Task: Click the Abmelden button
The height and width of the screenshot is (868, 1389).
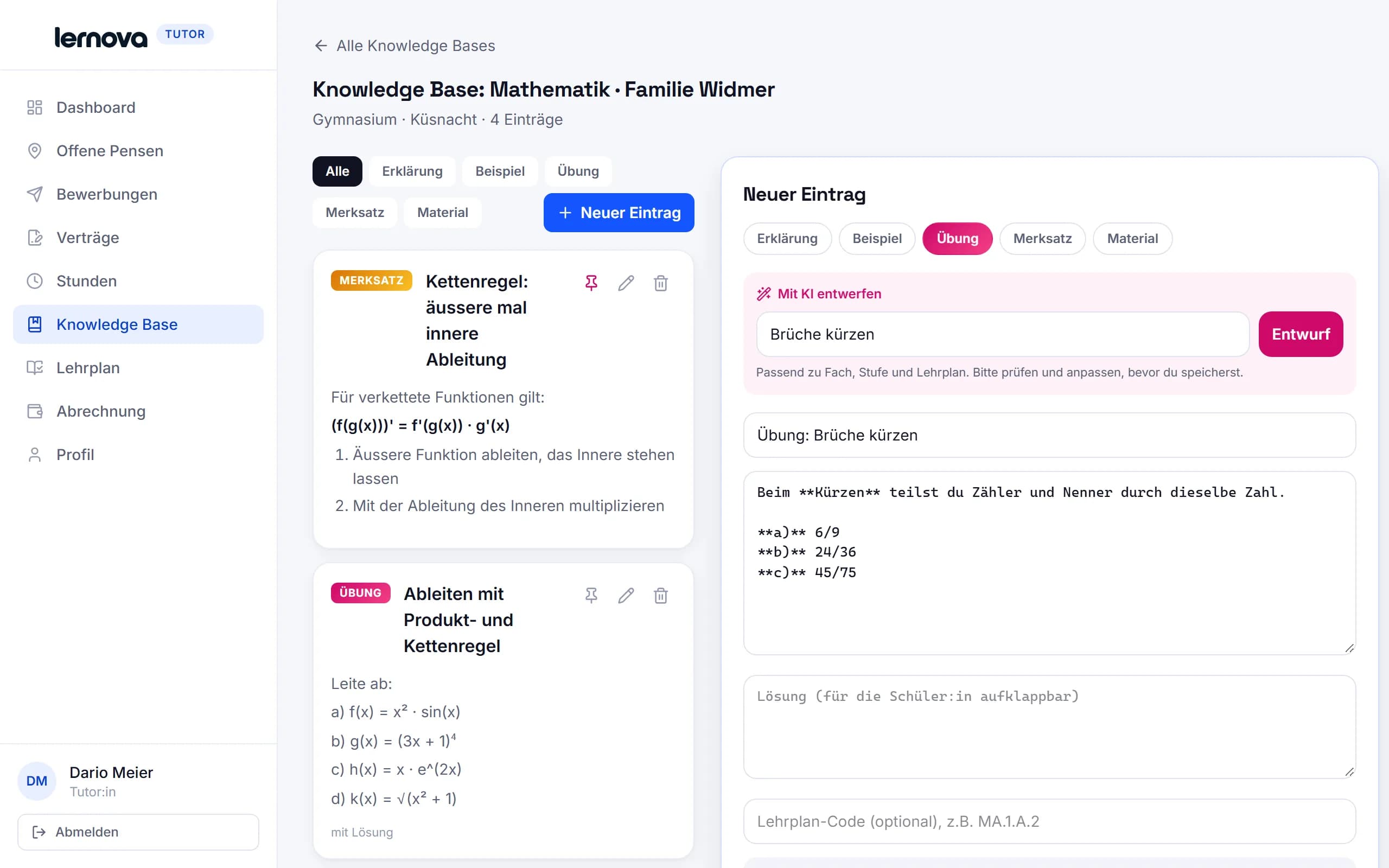Action: tap(138, 832)
